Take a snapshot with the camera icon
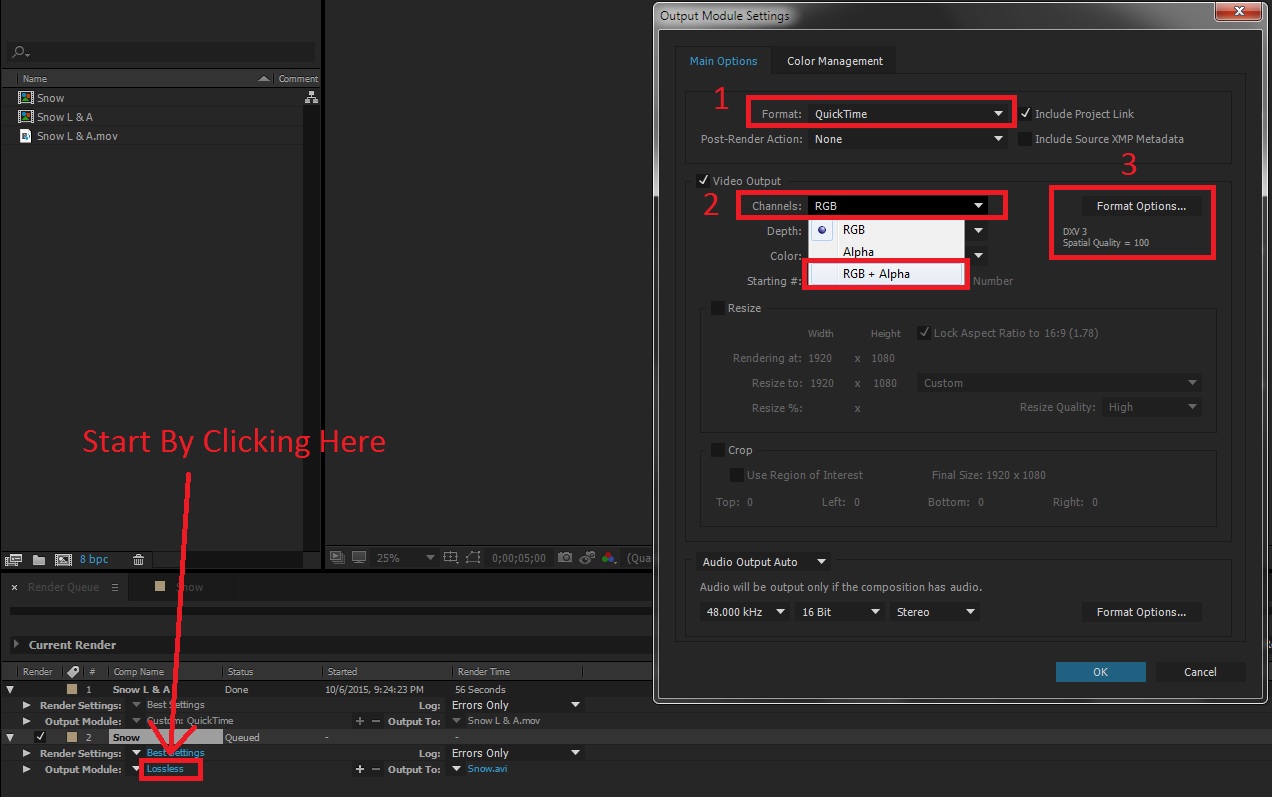This screenshot has height=797, width=1272. click(565, 558)
